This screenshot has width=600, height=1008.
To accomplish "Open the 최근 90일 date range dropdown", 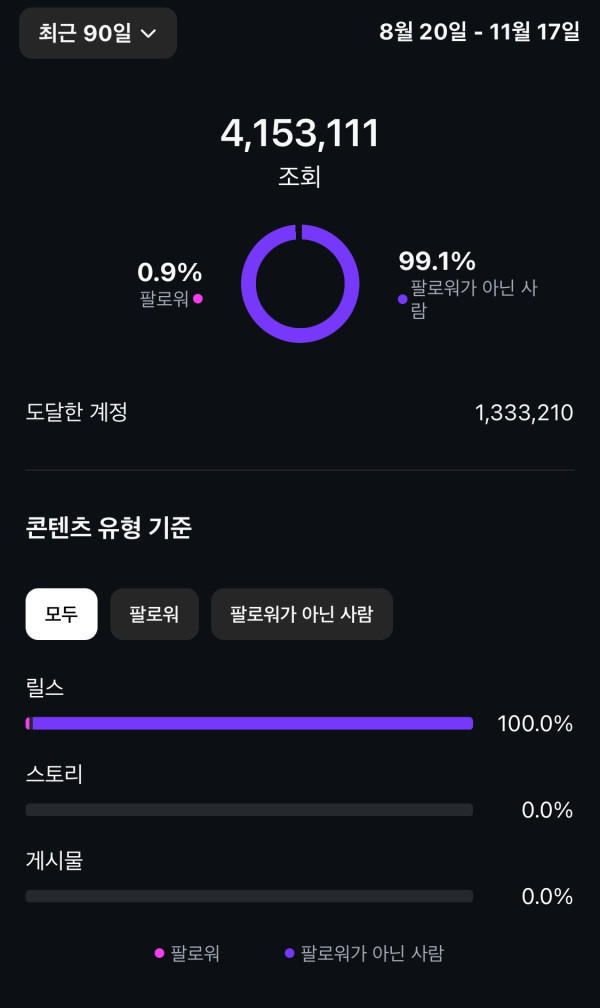I will (x=98, y=33).
